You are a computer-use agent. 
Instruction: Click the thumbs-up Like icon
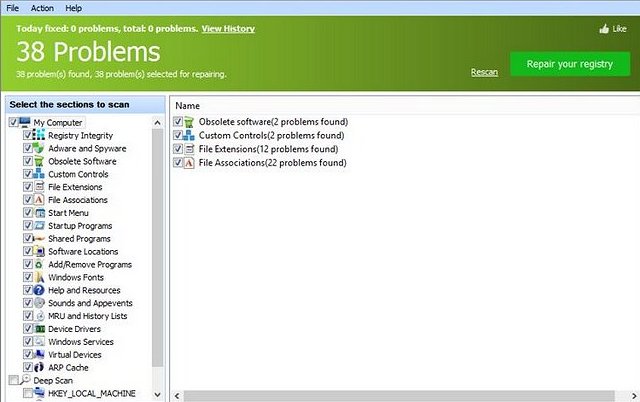pyautogui.click(x=604, y=29)
